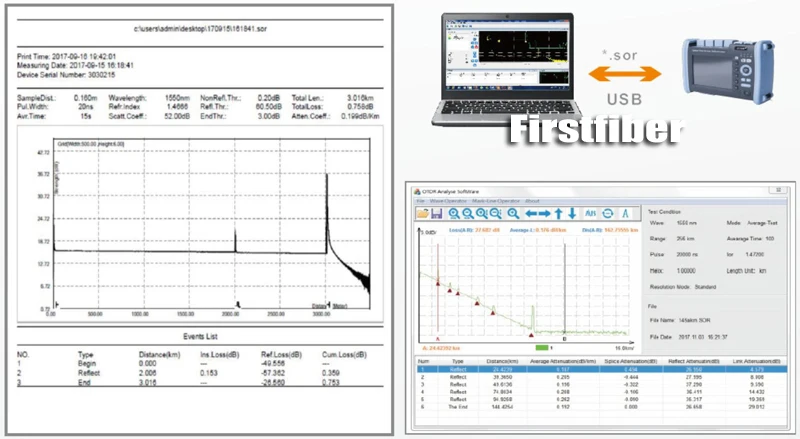Viewport: 800px width, 439px height.
Task: Click the 'Reflect Attenuation(dB)' column header
Action: click(x=694, y=361)
